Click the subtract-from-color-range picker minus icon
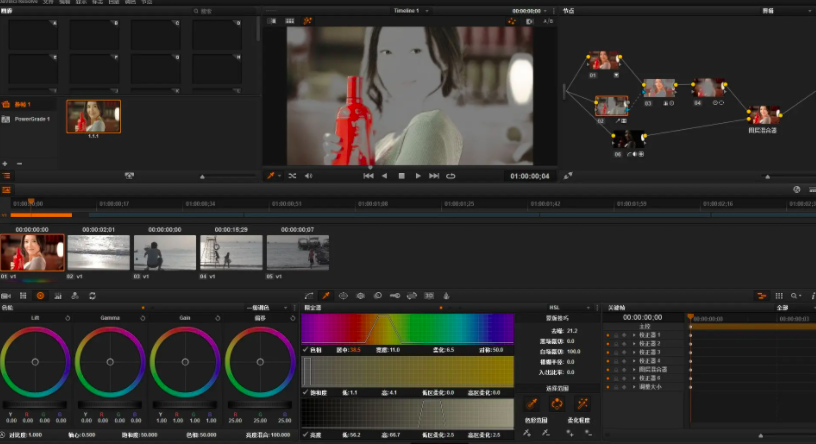816x444 pixels. [545, 433]
